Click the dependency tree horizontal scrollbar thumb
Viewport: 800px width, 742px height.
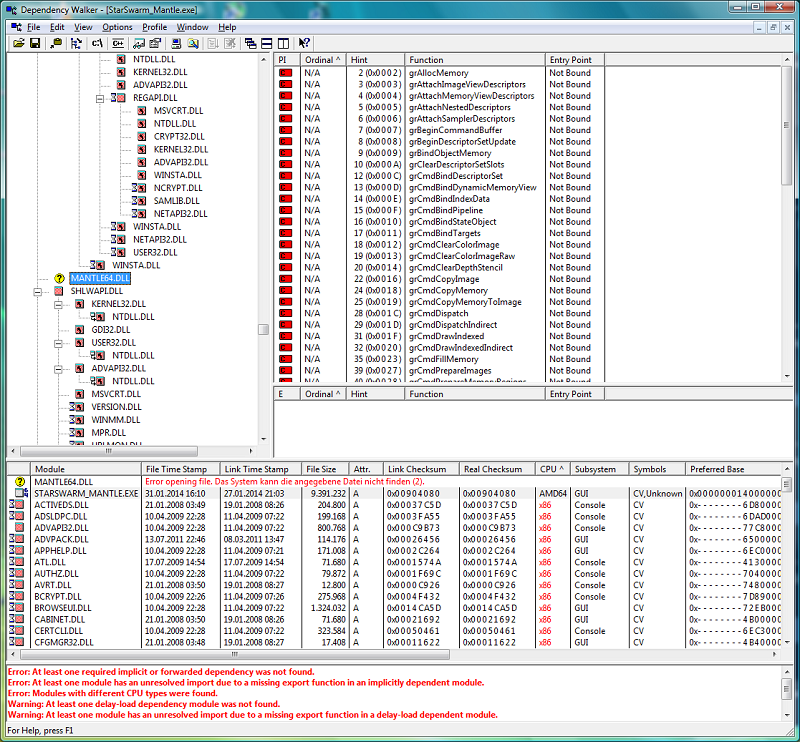(109, 451)
